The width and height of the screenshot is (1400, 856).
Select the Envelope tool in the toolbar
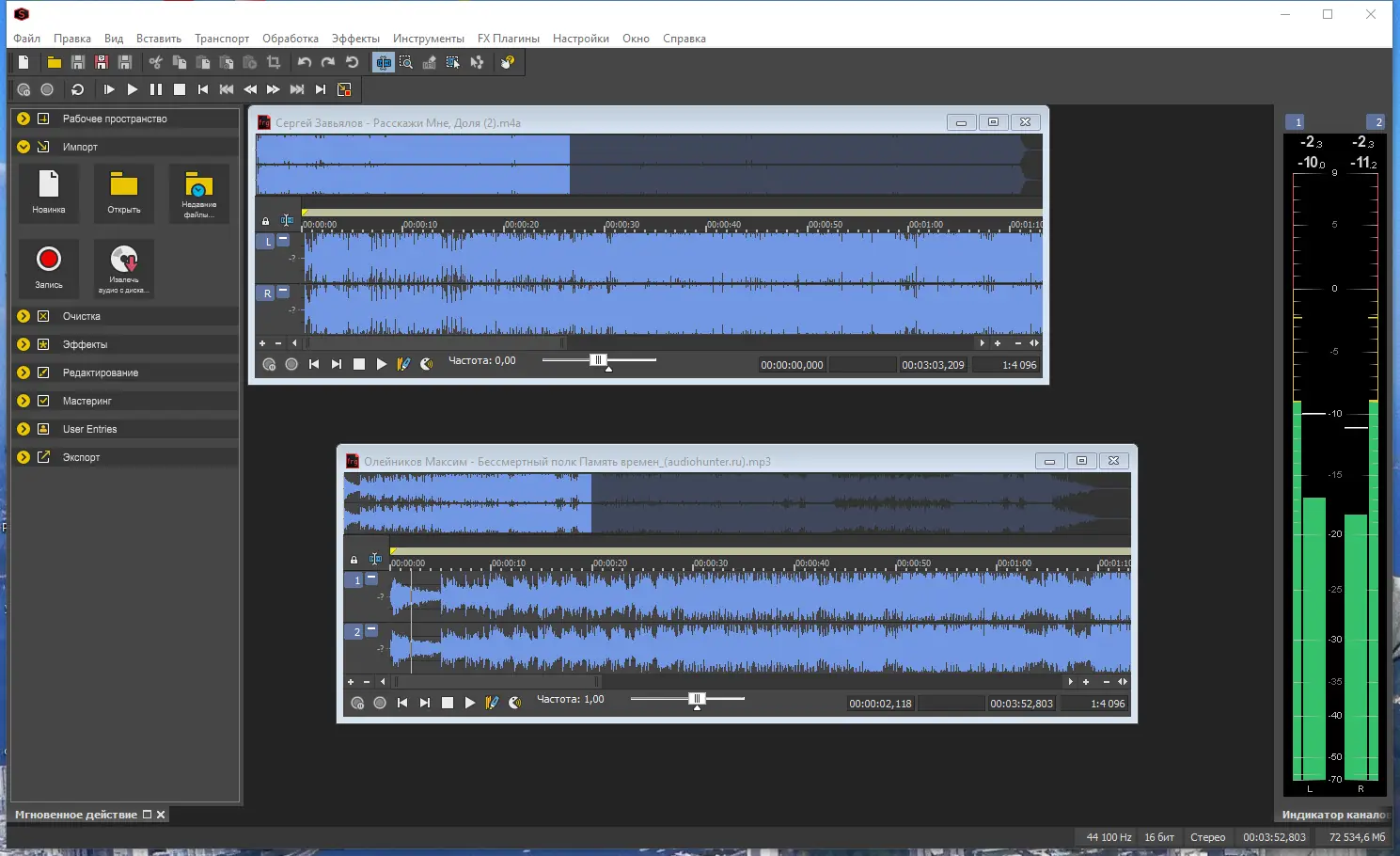click(477, 62)
